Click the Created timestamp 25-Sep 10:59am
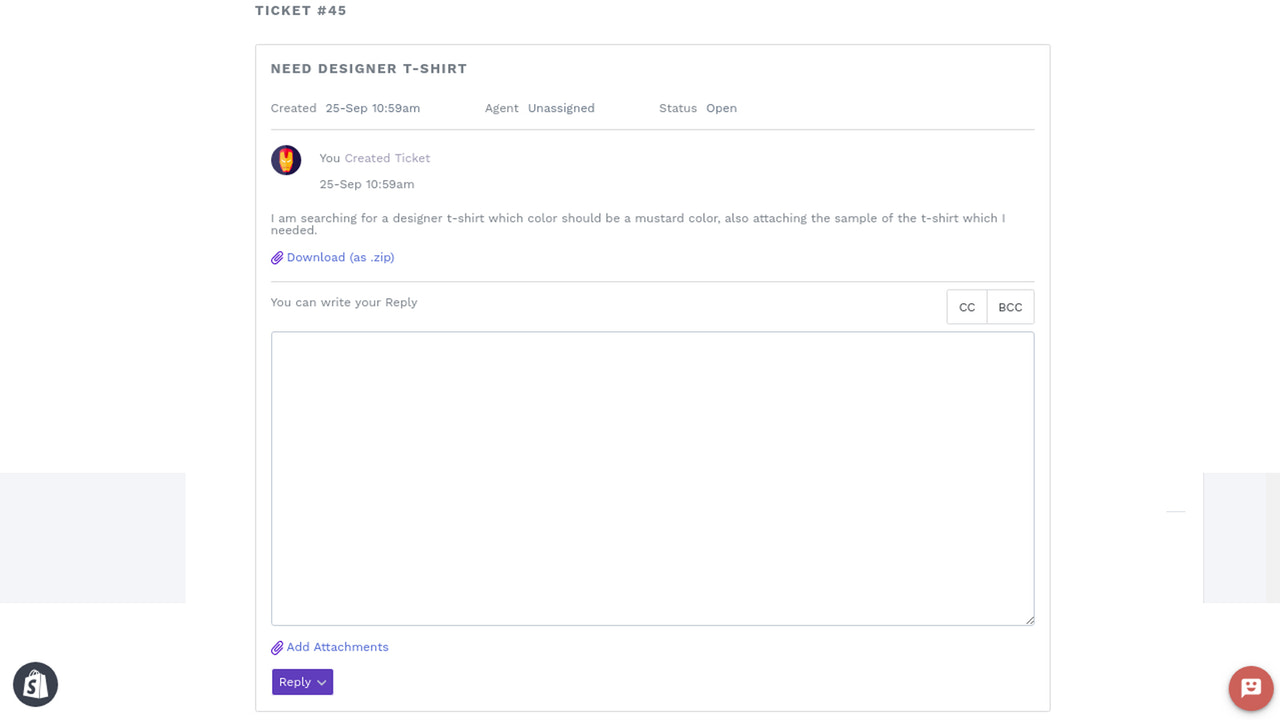This screenshot has height=720, width=1280. (373, 108)
